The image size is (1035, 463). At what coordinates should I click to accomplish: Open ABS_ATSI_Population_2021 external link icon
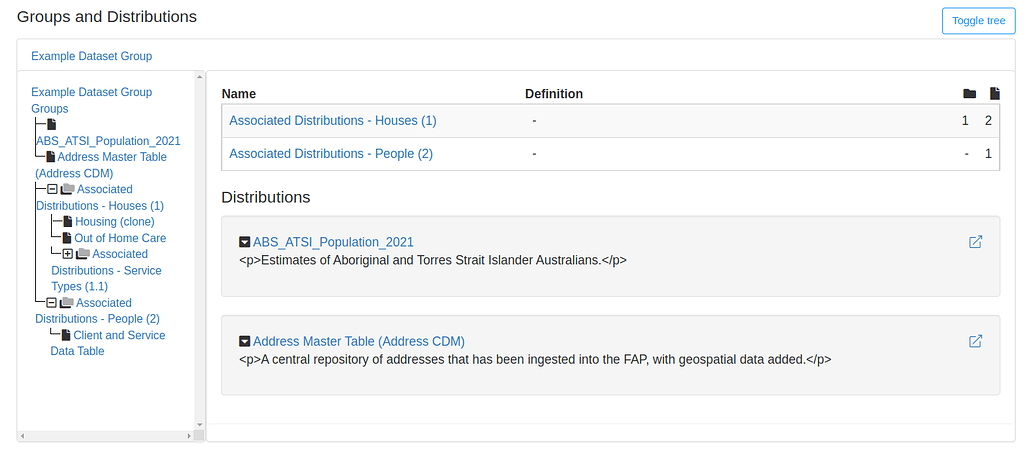(x=975, y=242)
